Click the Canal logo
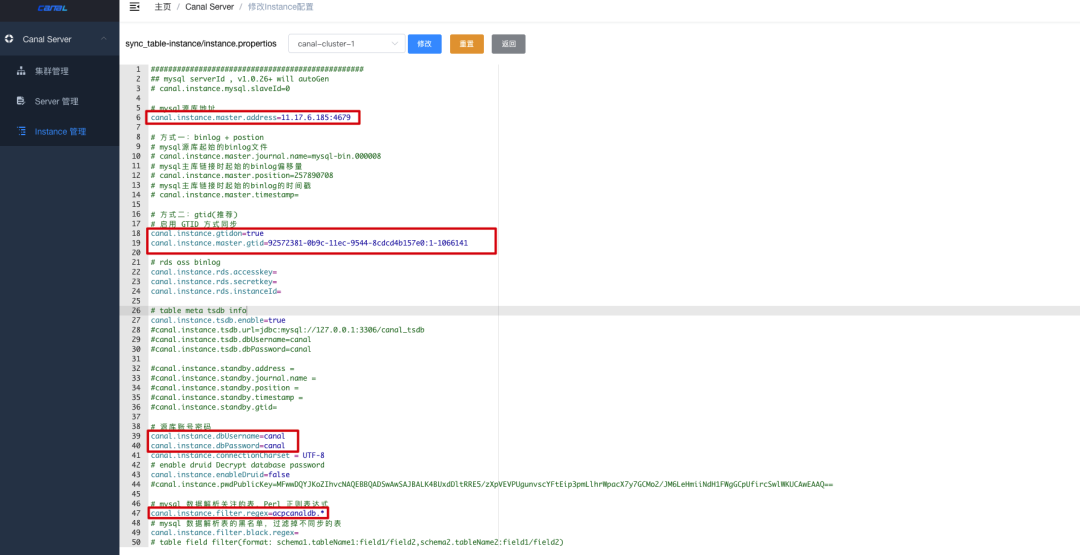 (x=52, y=8)
